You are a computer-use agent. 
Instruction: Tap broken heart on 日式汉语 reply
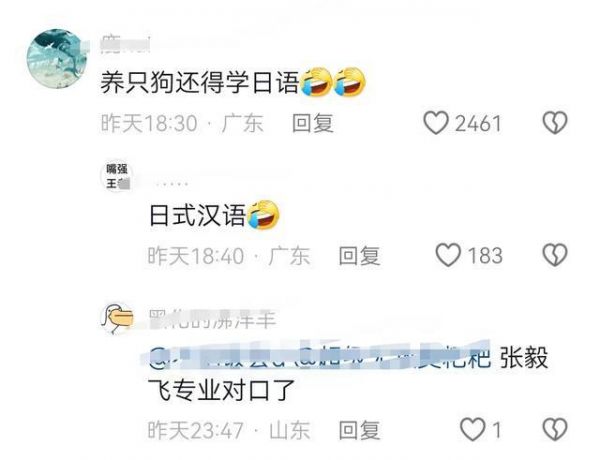[x=555, y=255]
